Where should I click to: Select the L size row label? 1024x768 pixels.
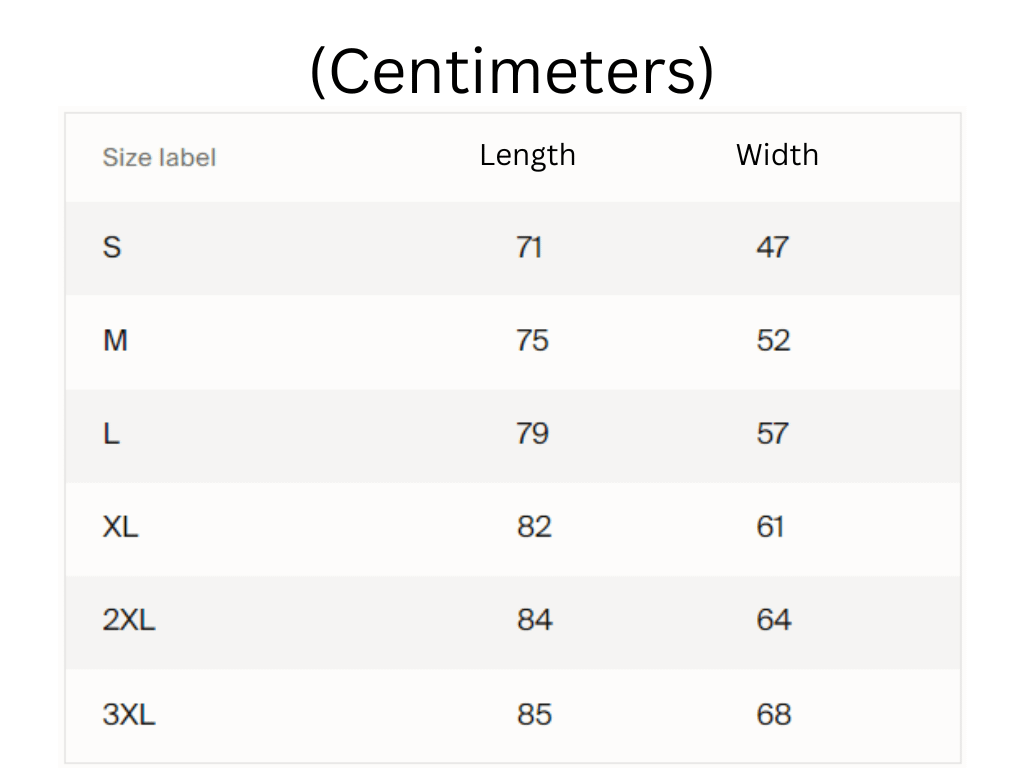[x=111, y=434]
